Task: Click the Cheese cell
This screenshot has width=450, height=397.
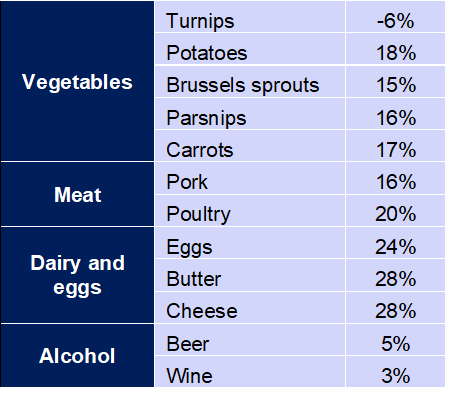Action: (250, 307)
